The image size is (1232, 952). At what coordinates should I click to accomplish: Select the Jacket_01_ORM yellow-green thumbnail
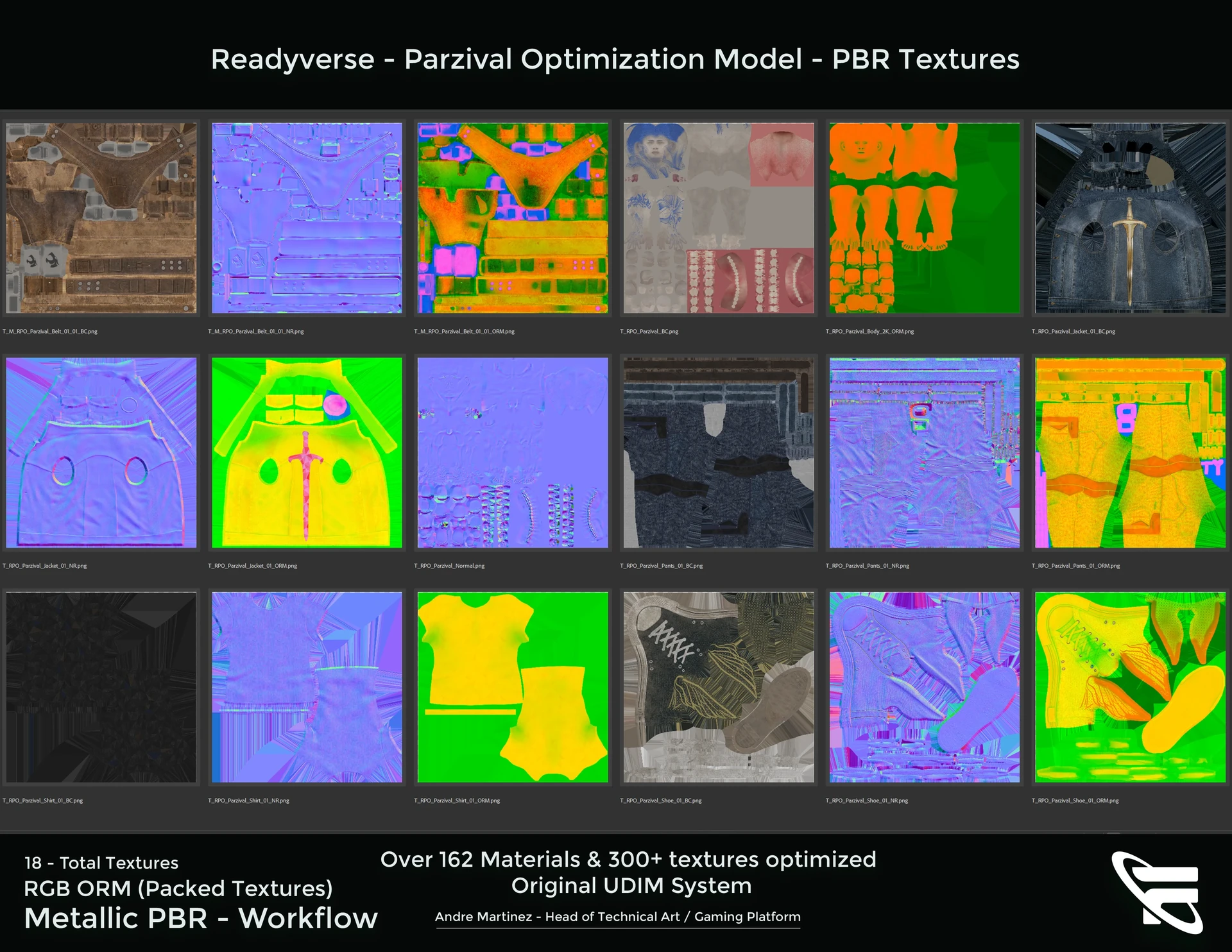(x=307, y=452)
